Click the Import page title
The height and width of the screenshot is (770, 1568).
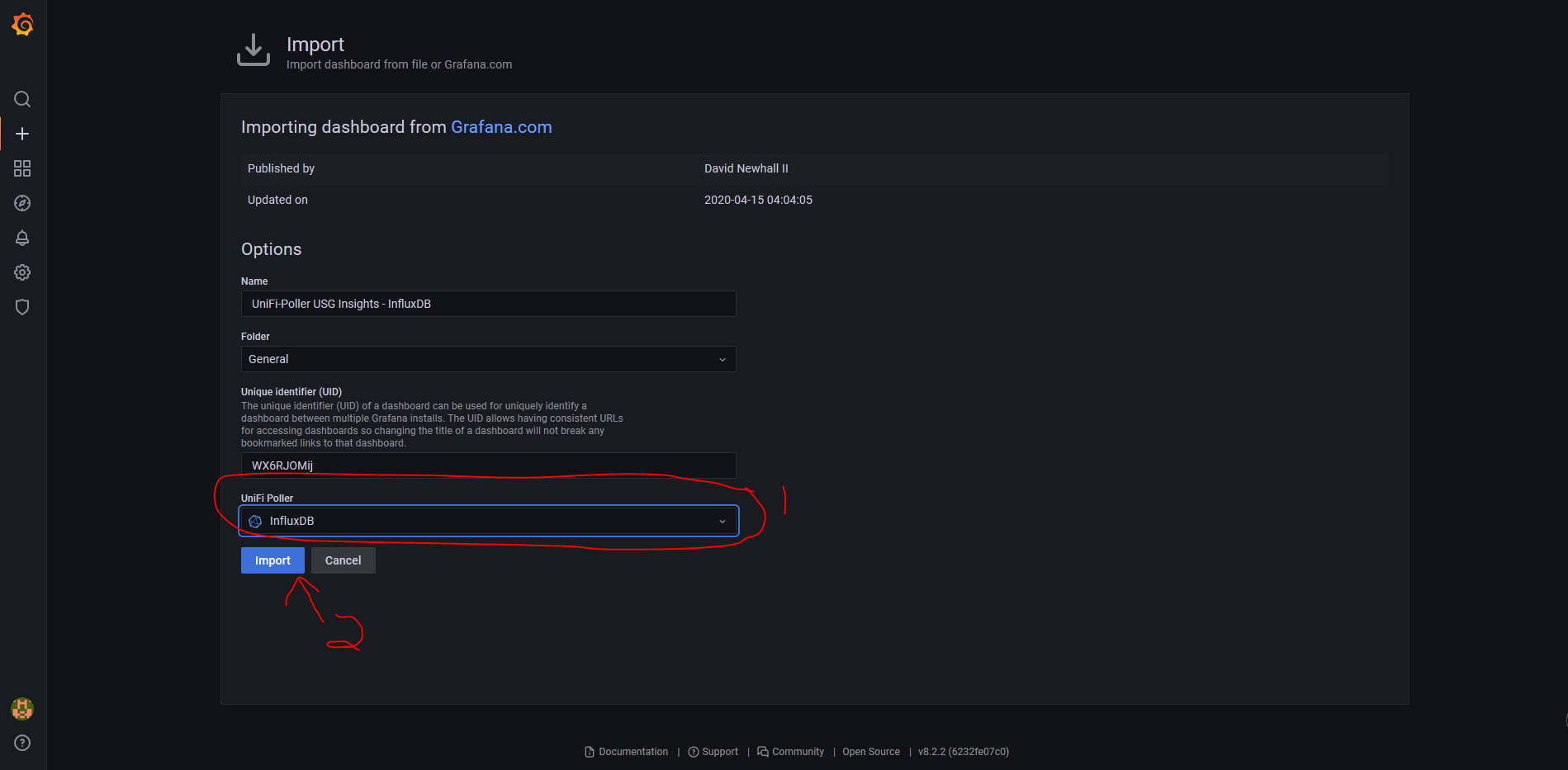(x=315, y=45)
